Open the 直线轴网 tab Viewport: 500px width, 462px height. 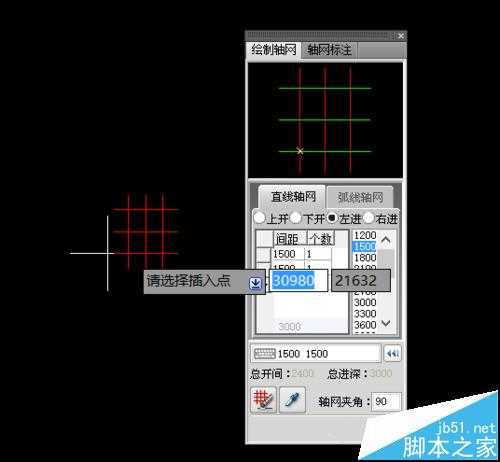[293, 197]
